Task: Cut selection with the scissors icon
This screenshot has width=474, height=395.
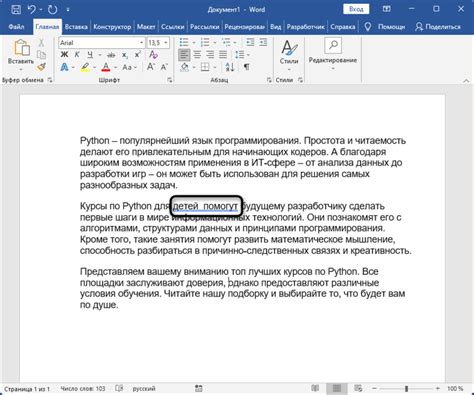Action: [41, 42]
